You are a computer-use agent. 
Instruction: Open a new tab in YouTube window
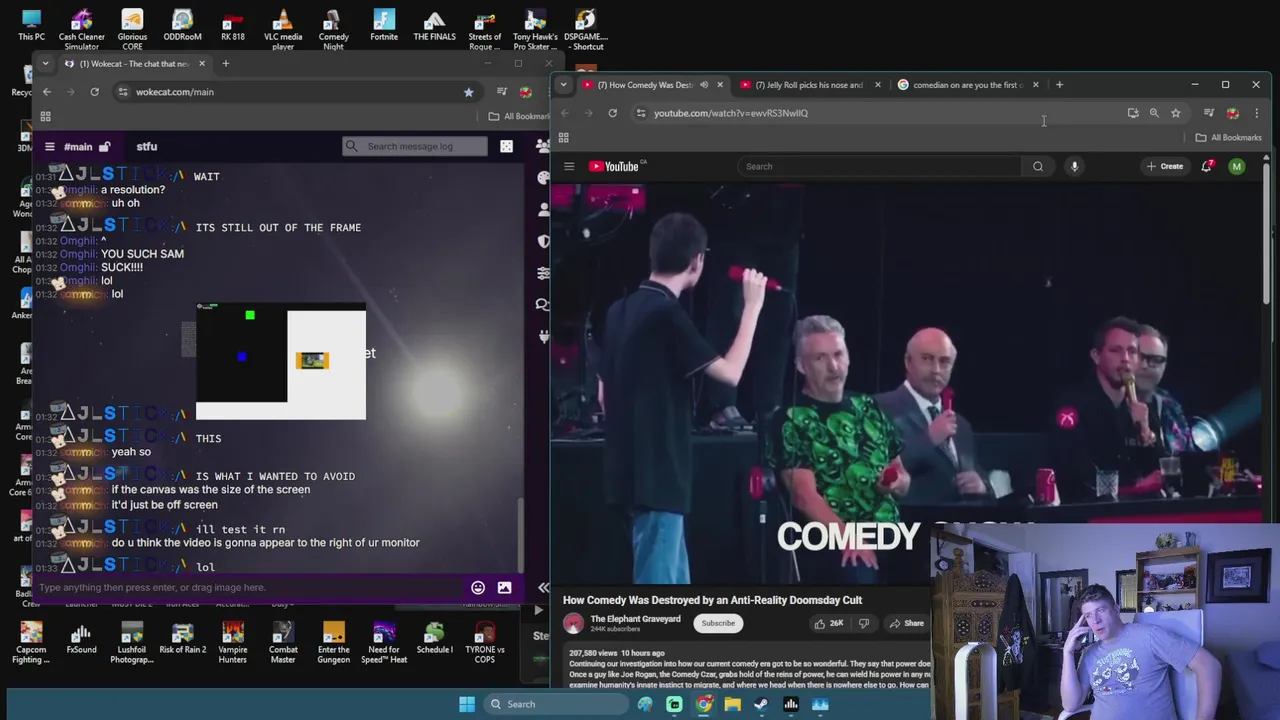[1059, 85]
